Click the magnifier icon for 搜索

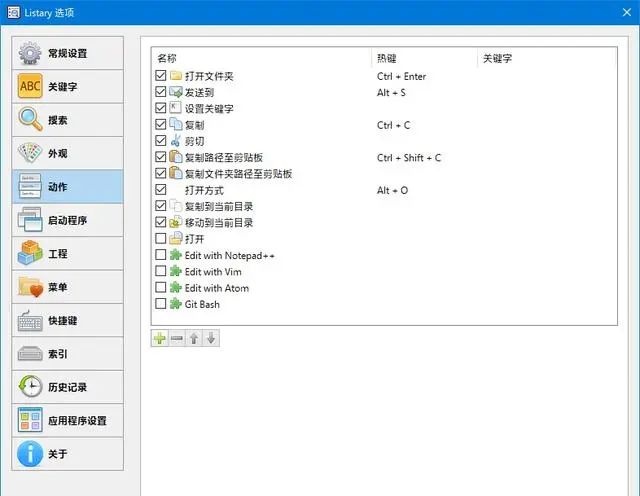coord(30,120)
